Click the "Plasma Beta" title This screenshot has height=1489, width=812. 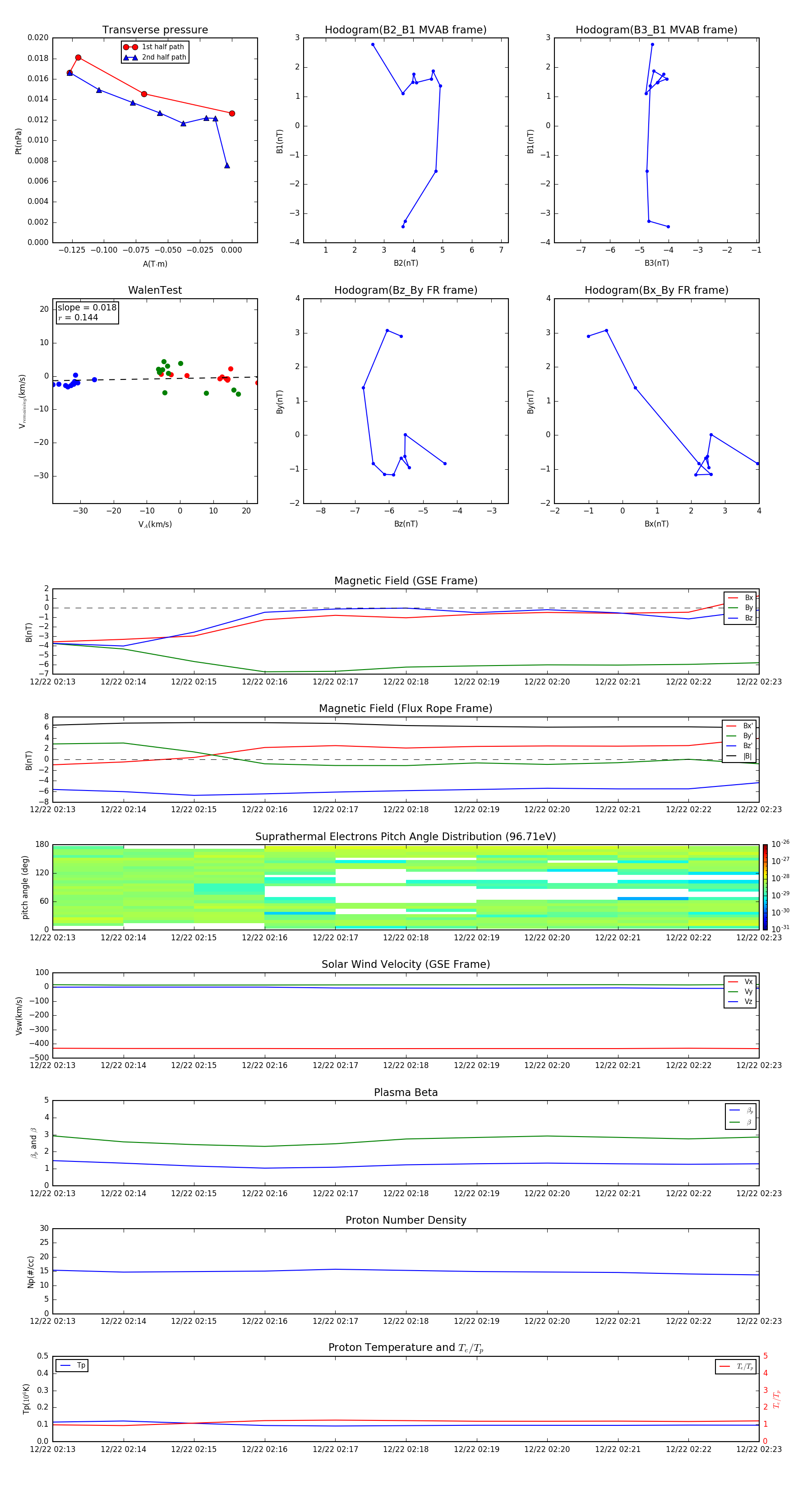tap(406, 1092)
